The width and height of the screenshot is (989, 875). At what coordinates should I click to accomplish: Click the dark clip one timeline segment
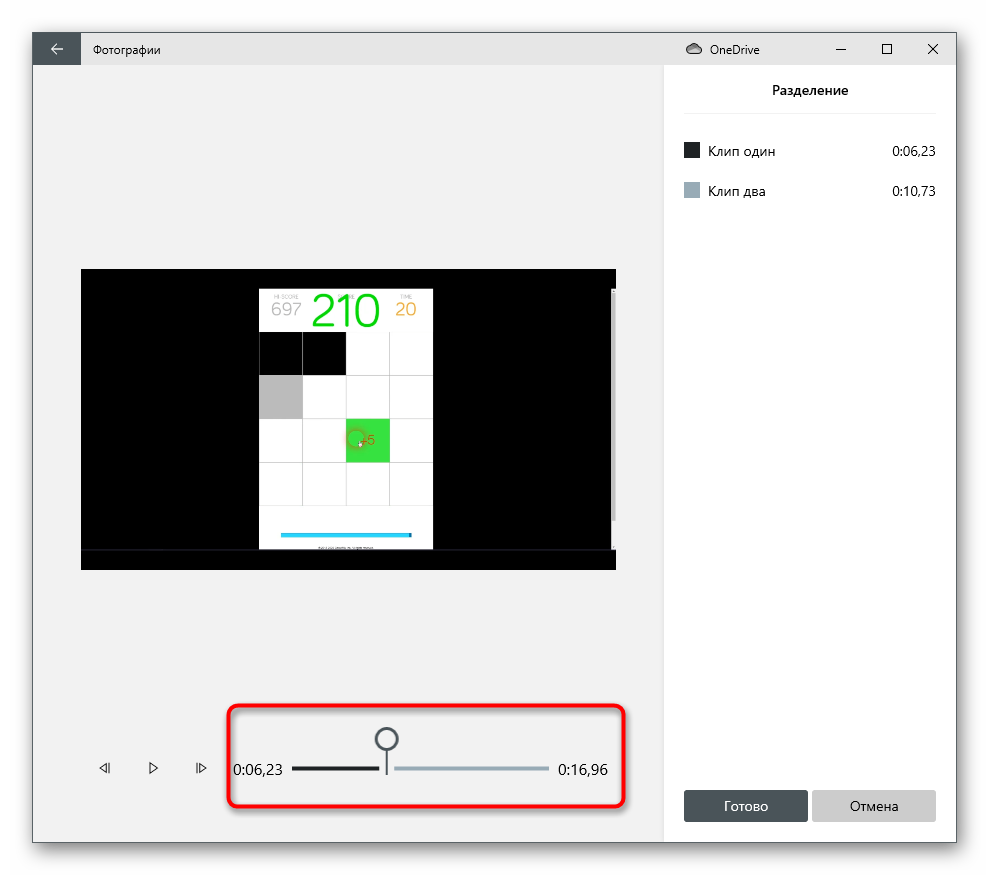point(336,768)
